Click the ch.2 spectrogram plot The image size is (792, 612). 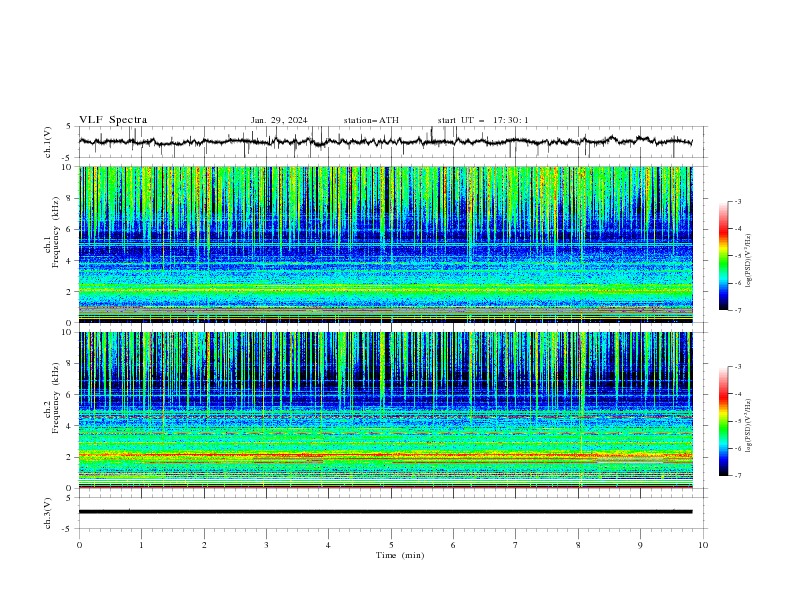(386, 410)
